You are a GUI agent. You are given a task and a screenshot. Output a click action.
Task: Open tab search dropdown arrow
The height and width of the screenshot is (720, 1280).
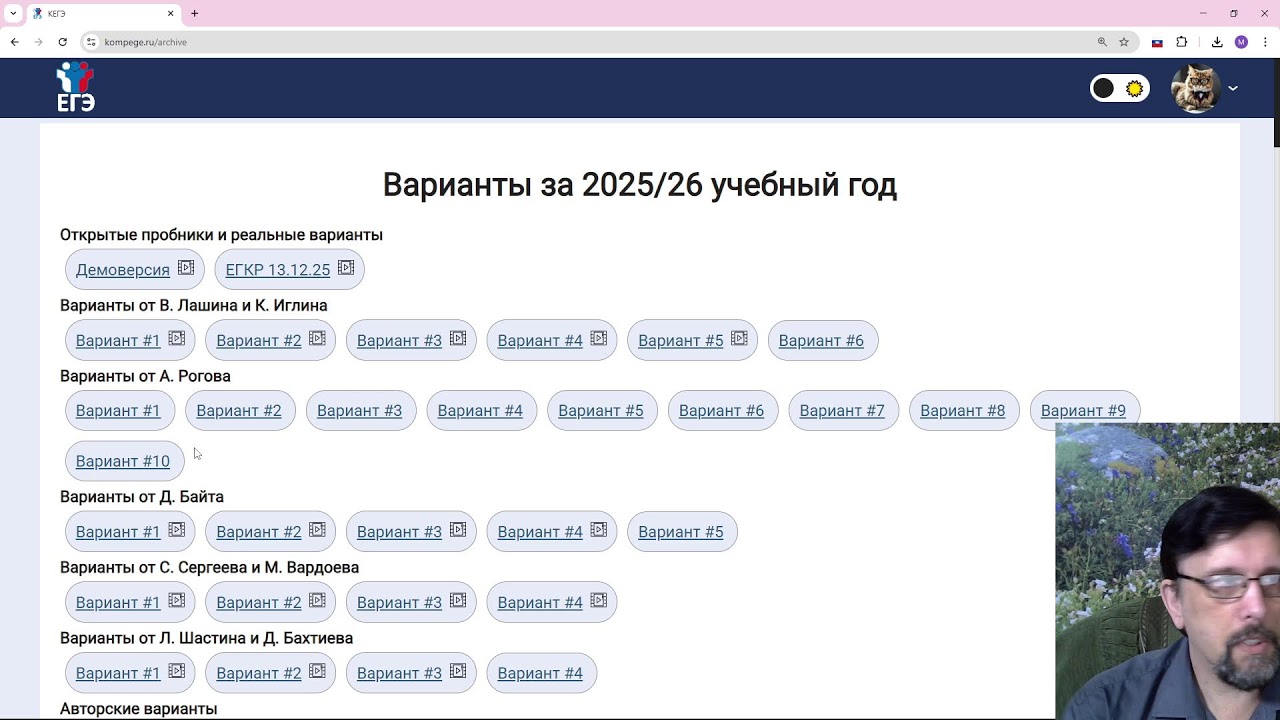coord(13,13)
